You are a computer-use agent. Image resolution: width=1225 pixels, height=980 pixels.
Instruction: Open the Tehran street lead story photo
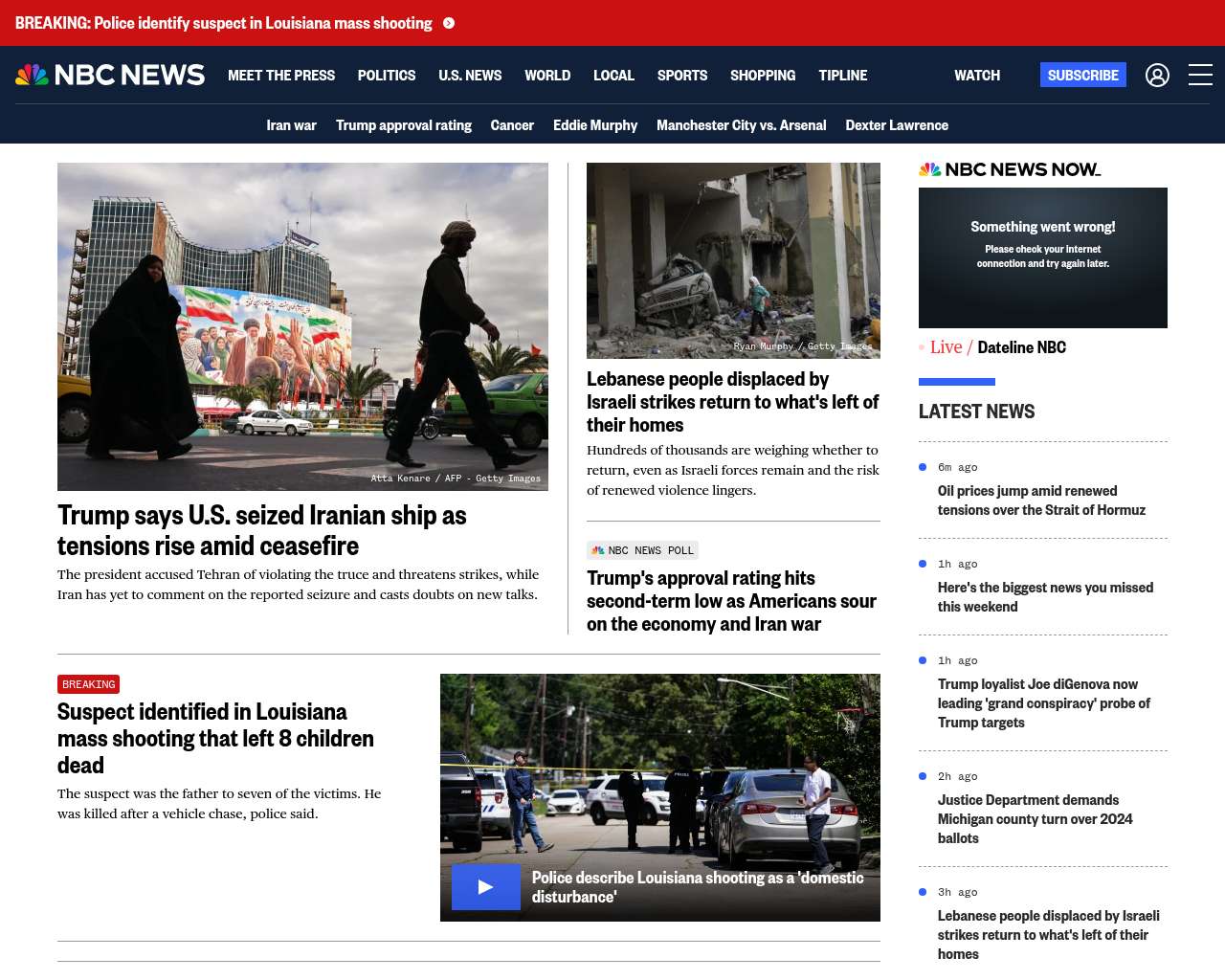pos(302,326)
